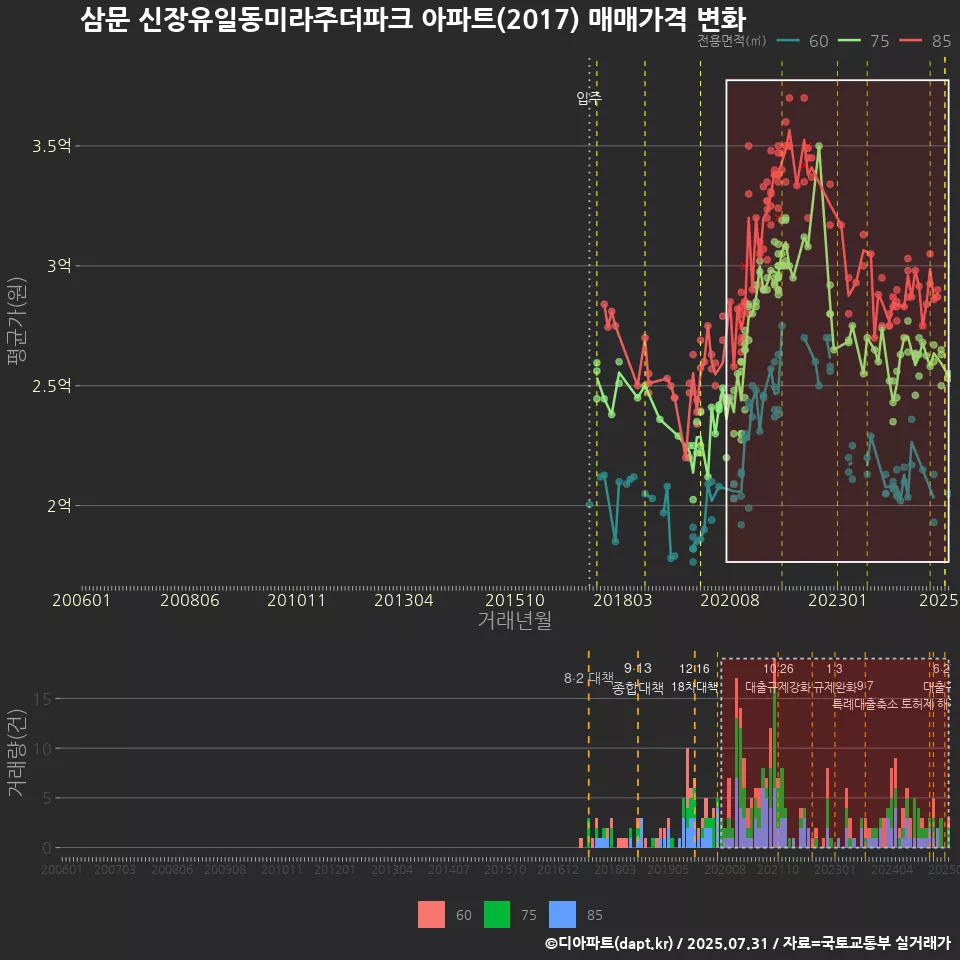Click the 거래량(건) vertical axis title
The width and height of the screenshot is (960, 960).
17,752
